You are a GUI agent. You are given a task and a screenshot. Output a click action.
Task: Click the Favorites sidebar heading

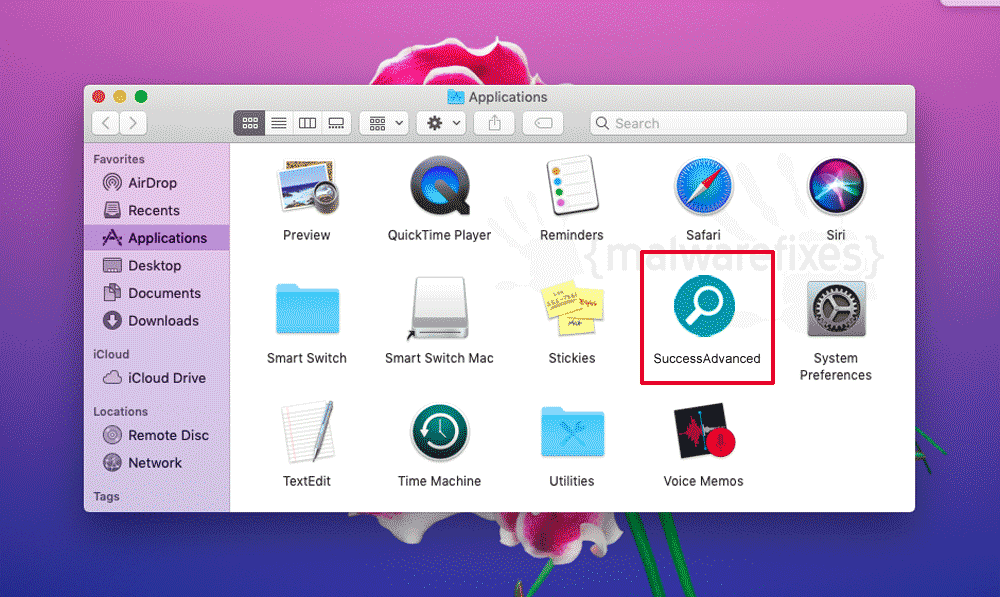tap(119, 159)
